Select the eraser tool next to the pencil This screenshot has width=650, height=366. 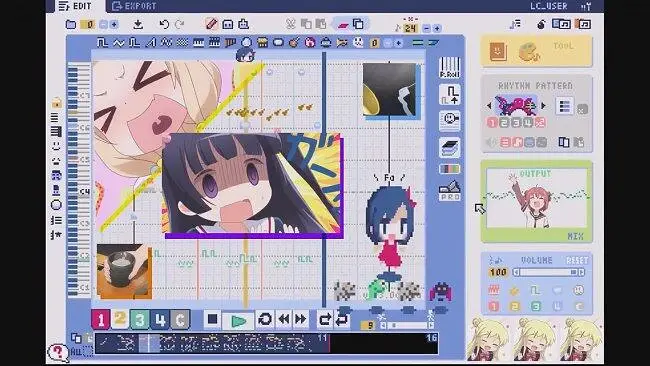coord(228,24)
